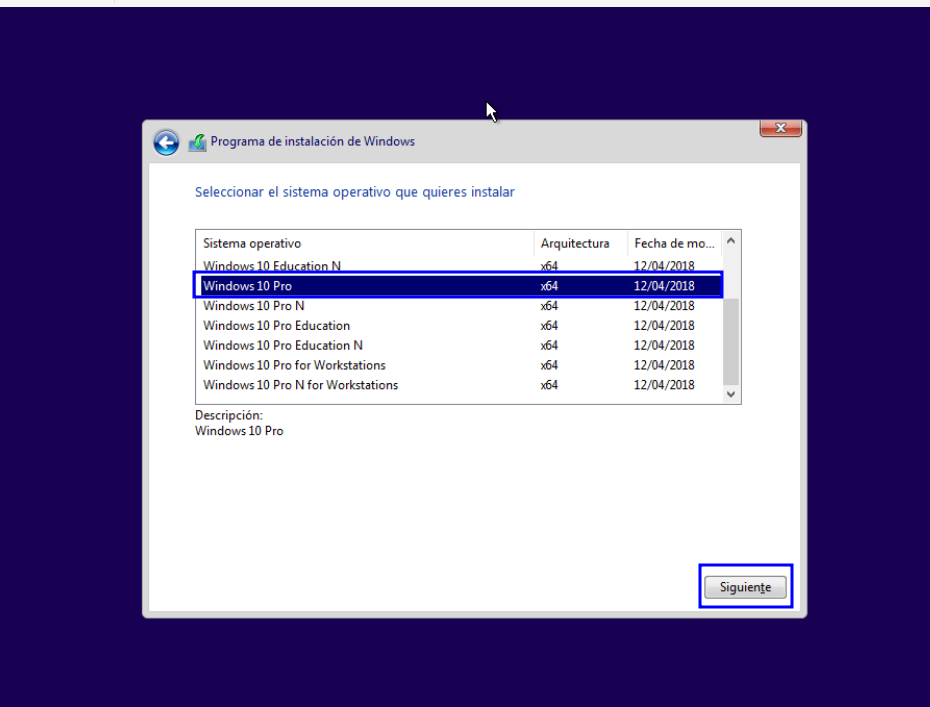Click the Windows setup program icon
930x707 pixels.
click(197, 142)
